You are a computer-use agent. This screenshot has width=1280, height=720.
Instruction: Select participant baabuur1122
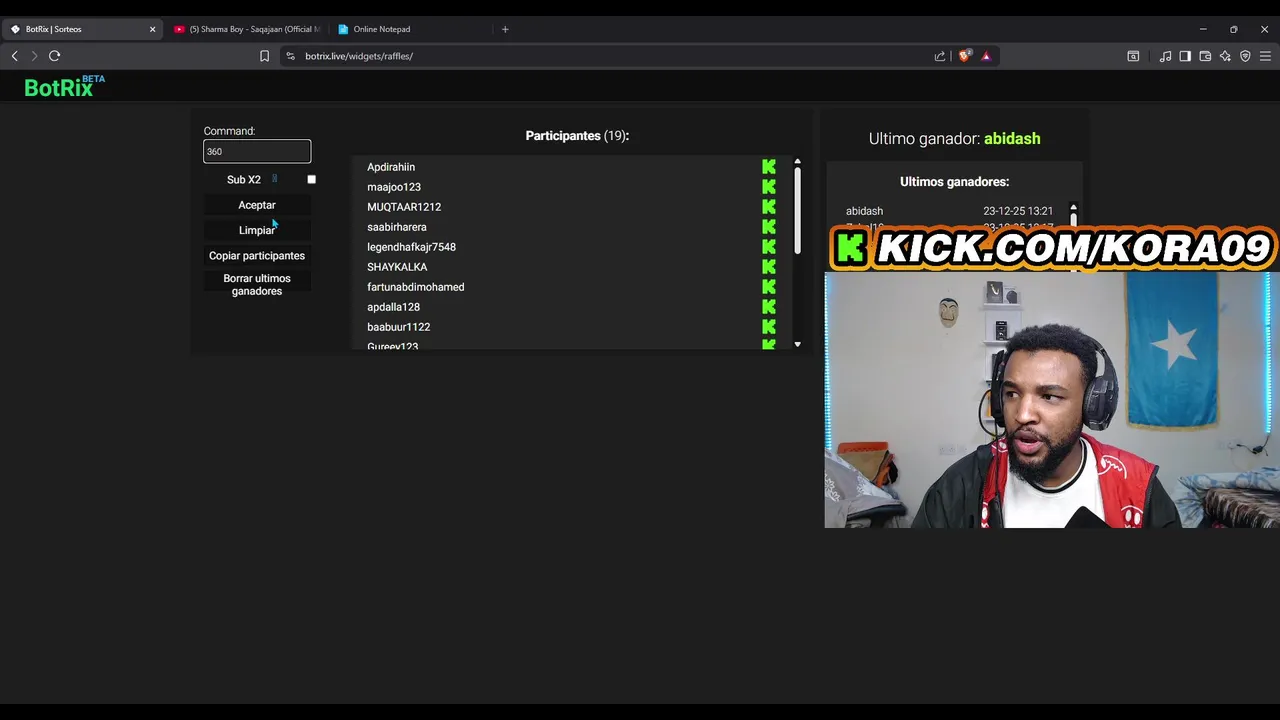pyautogui.click(x=398, y=327)
